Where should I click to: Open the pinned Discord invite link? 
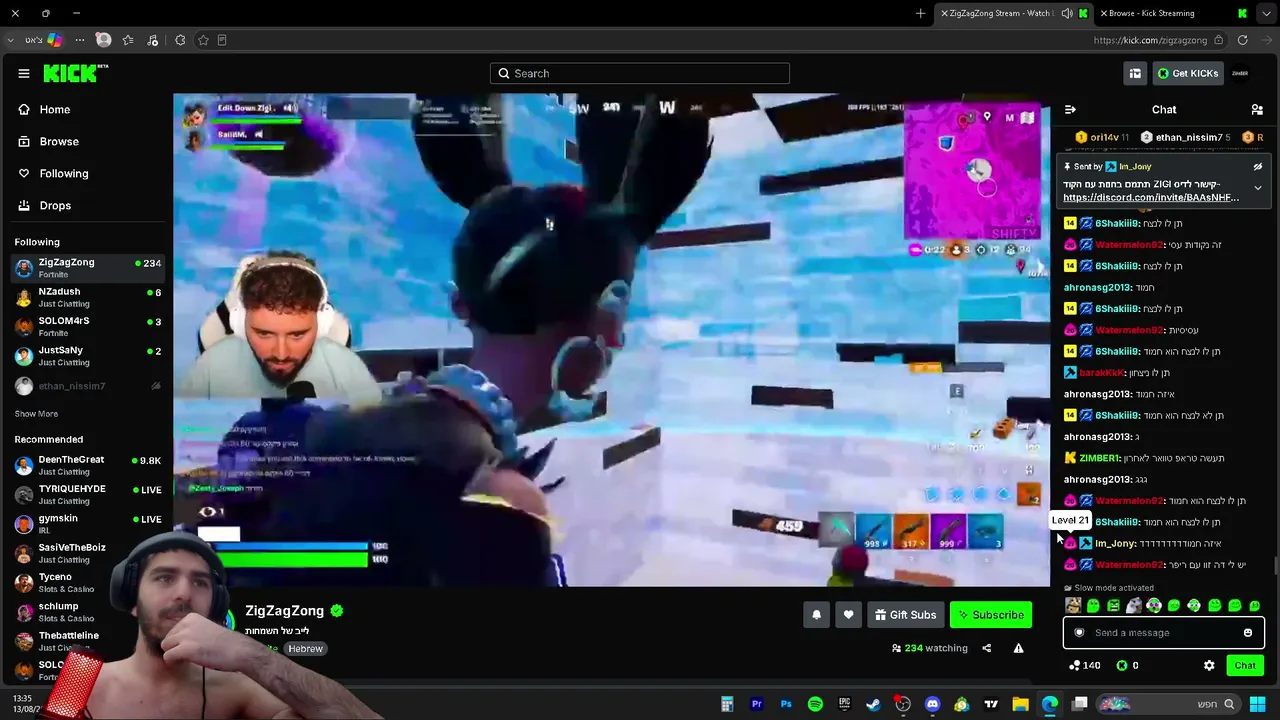click(x=1151, y=198)
